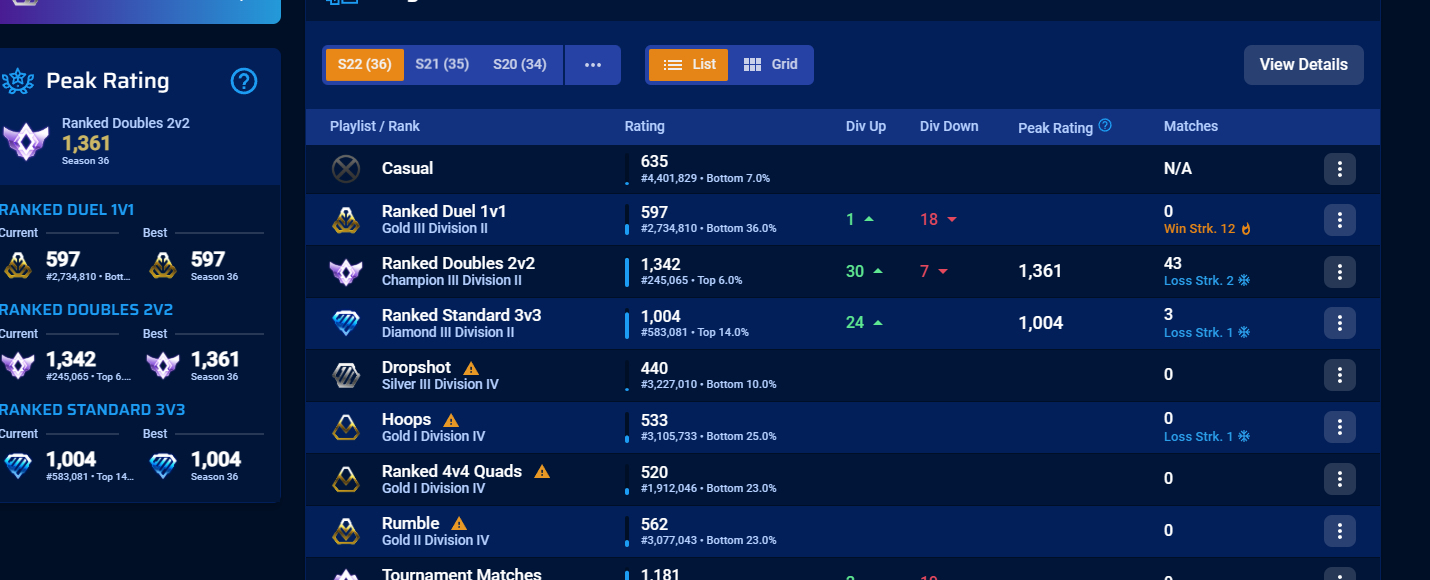Click the Hoops warning triangle icon
The width and height of the screenshot is (1430, 580).
click(451, 420)
